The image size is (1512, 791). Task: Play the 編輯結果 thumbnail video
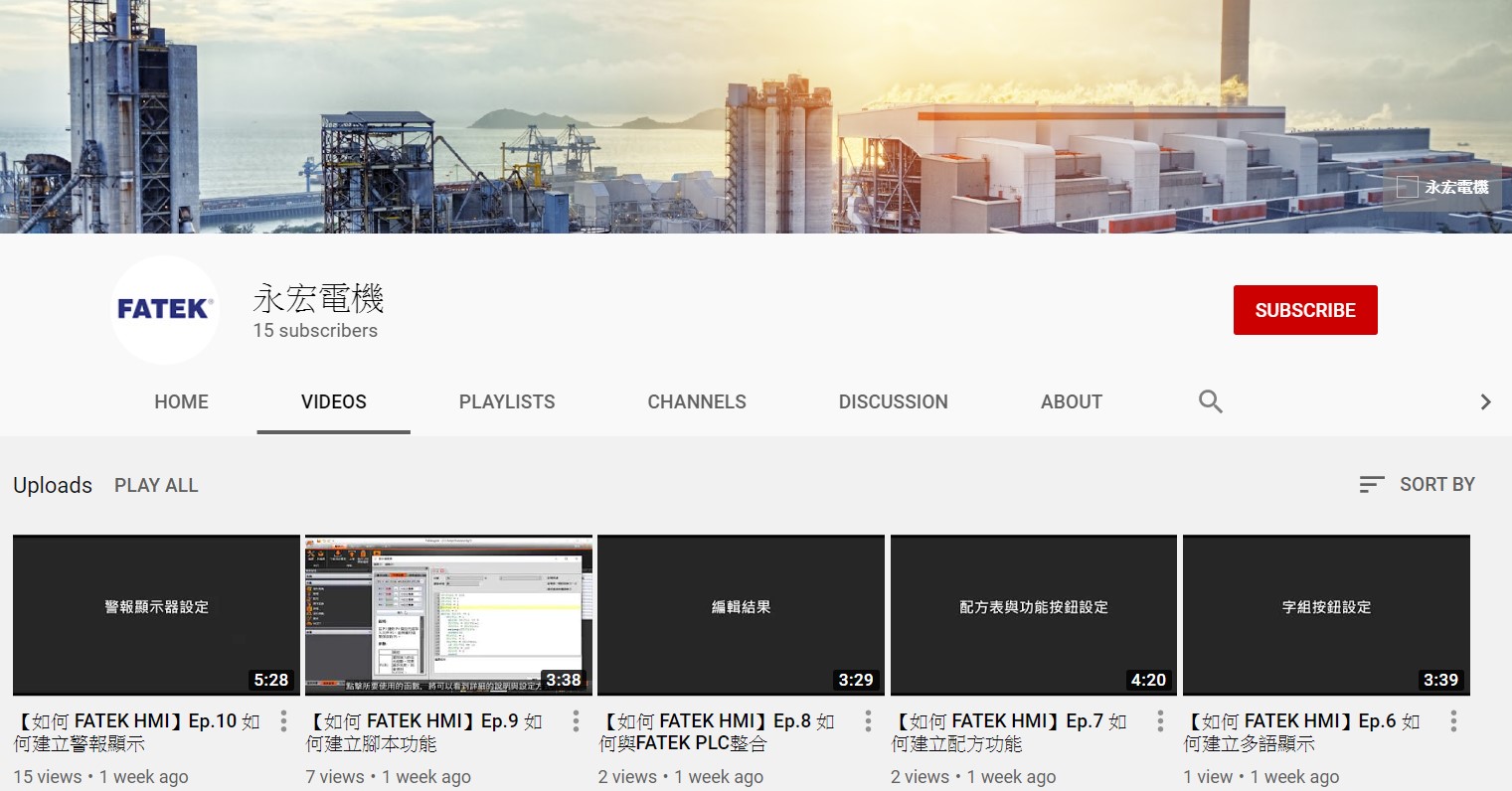[x=741, y=615]
